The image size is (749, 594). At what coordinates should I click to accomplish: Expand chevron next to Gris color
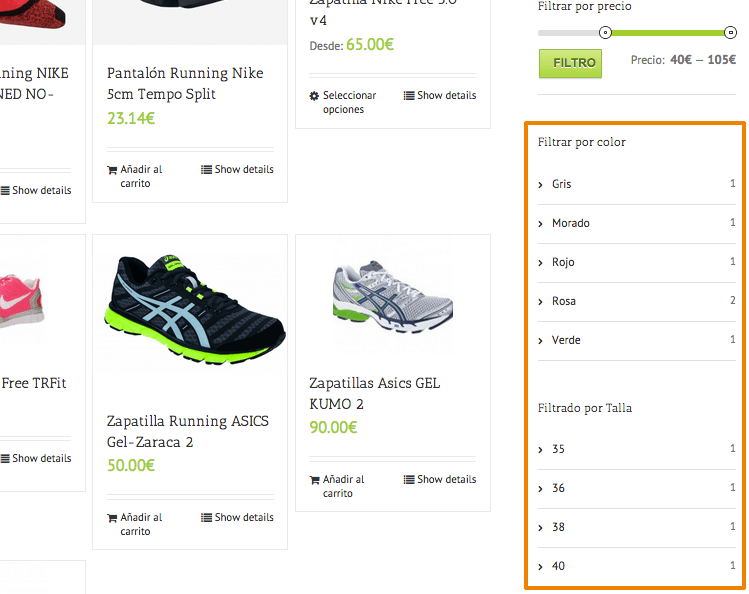(x=540, y=185)
